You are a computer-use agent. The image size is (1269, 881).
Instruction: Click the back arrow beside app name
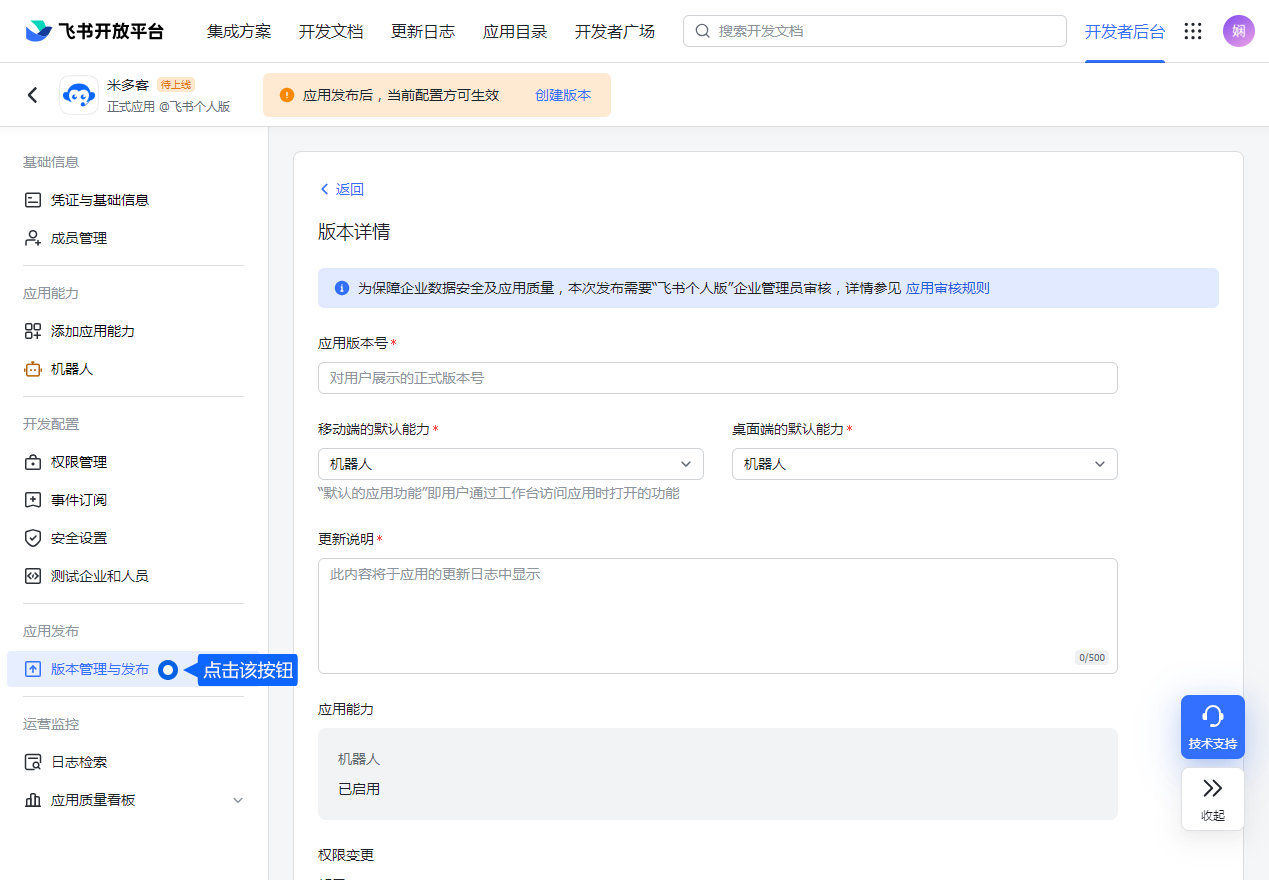33,95
